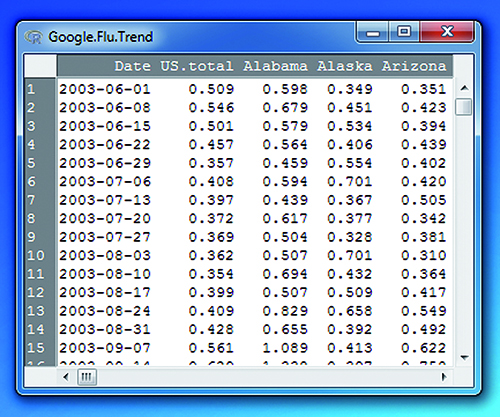Image resolution: width=500 pixels, height=417 pixels.
Task: Click the horizontal scrollbar thumb
Action: pos(87,377)
